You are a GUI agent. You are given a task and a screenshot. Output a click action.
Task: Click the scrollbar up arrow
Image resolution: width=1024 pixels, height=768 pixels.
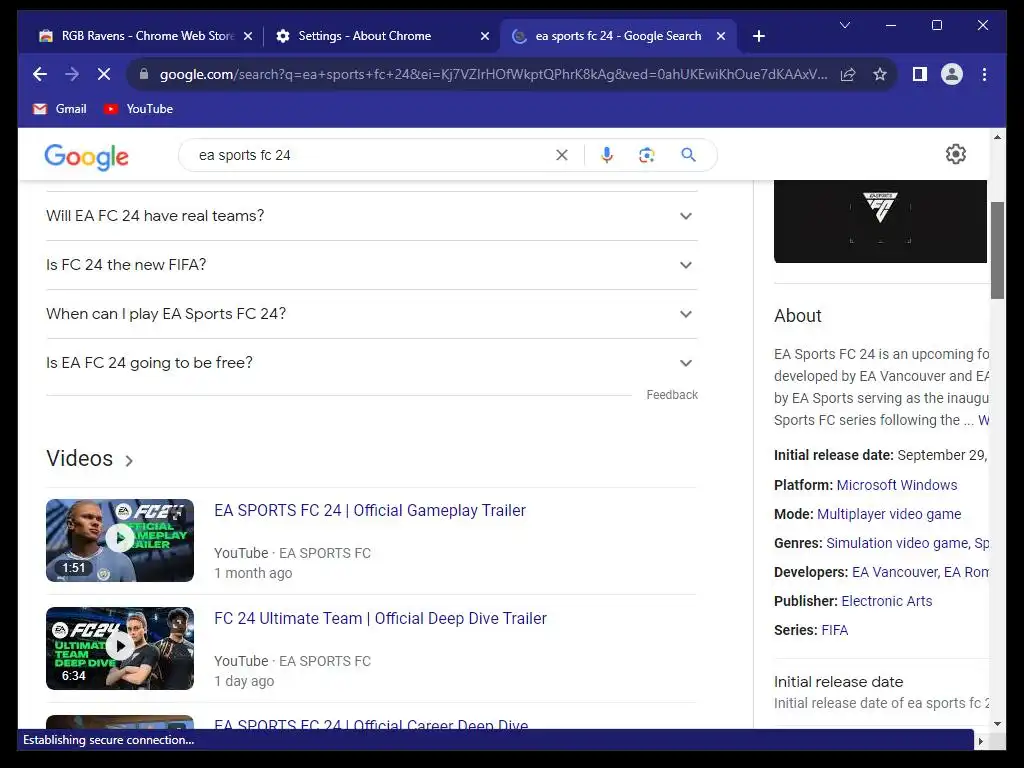coord(997,137)
